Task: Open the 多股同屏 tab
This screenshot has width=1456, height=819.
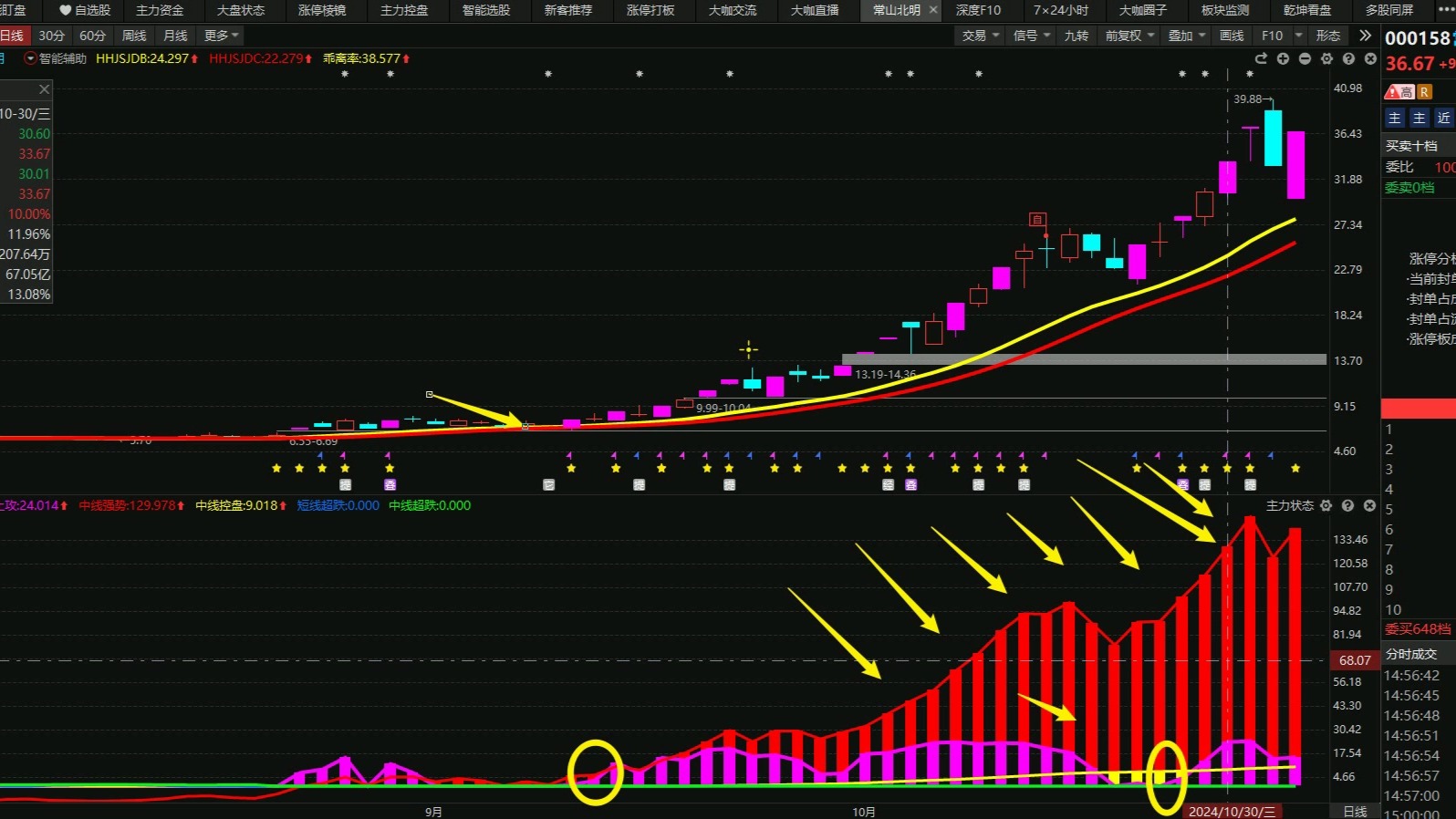Action: pyautogui.click(x=1389, y=10)
